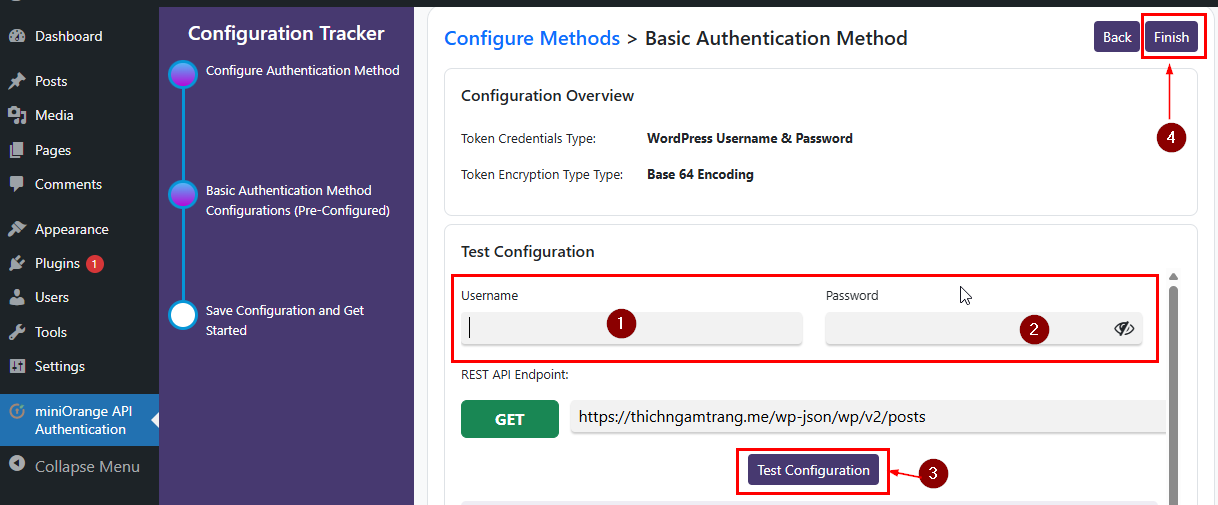This screenshot has height=505, width=1218.
Task: Click the Posts pushpin icon
Action: click(17, 81)
